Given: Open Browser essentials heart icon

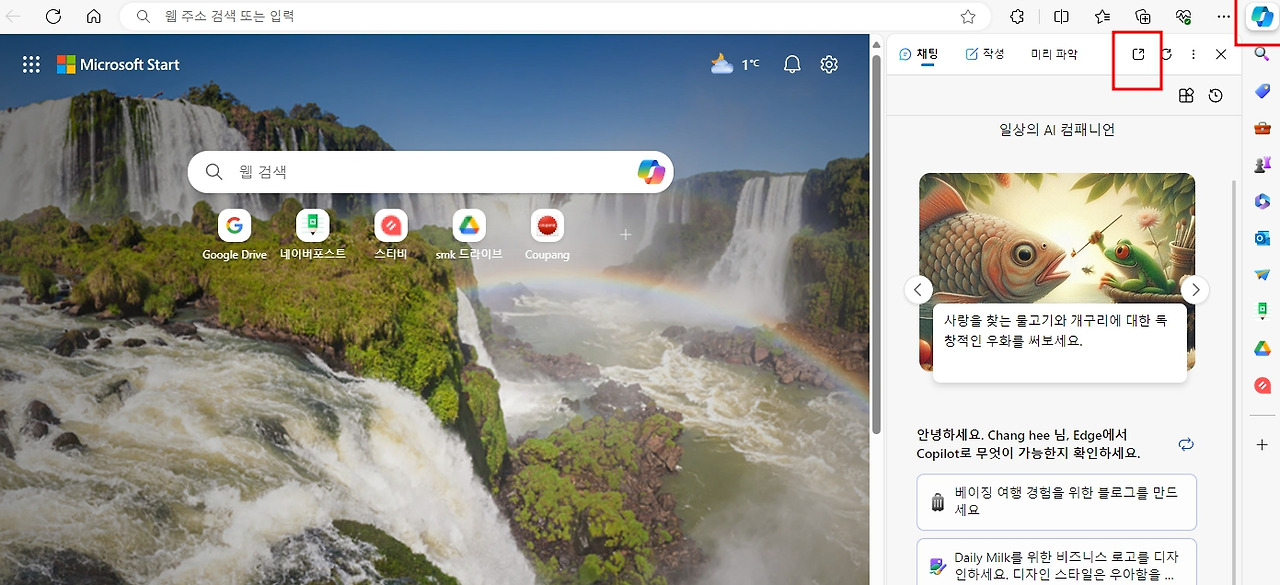Looking at the screenshot, I should click(1184, 17).
